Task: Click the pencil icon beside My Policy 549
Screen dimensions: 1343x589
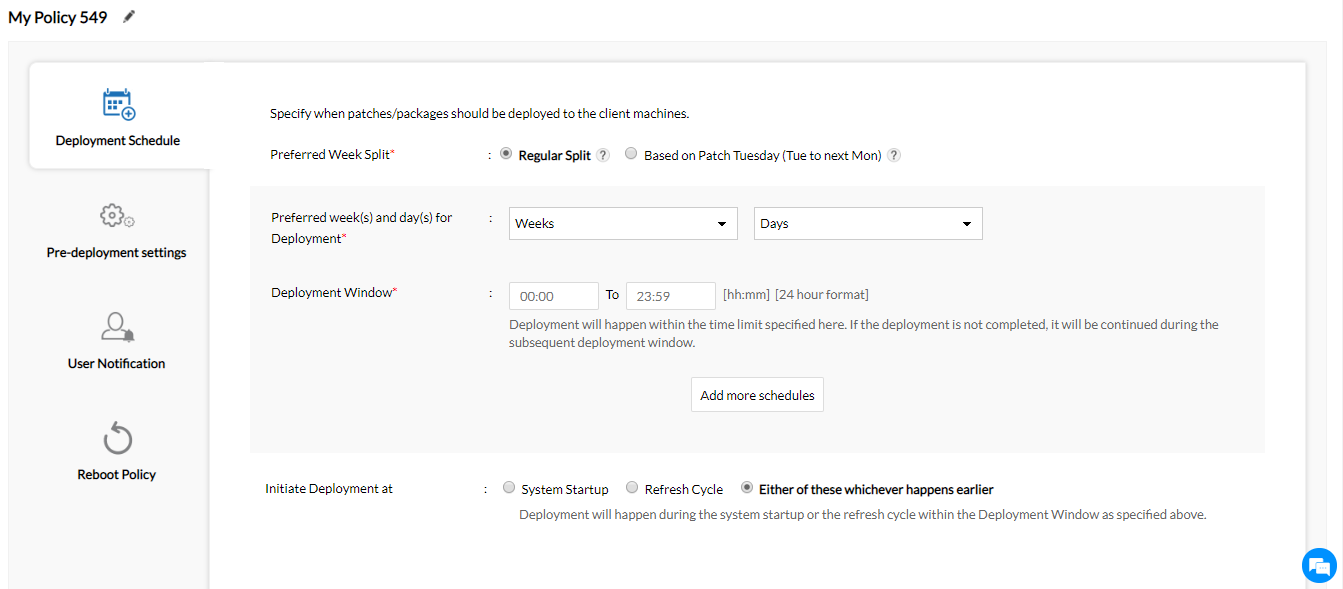Action: 128,17
